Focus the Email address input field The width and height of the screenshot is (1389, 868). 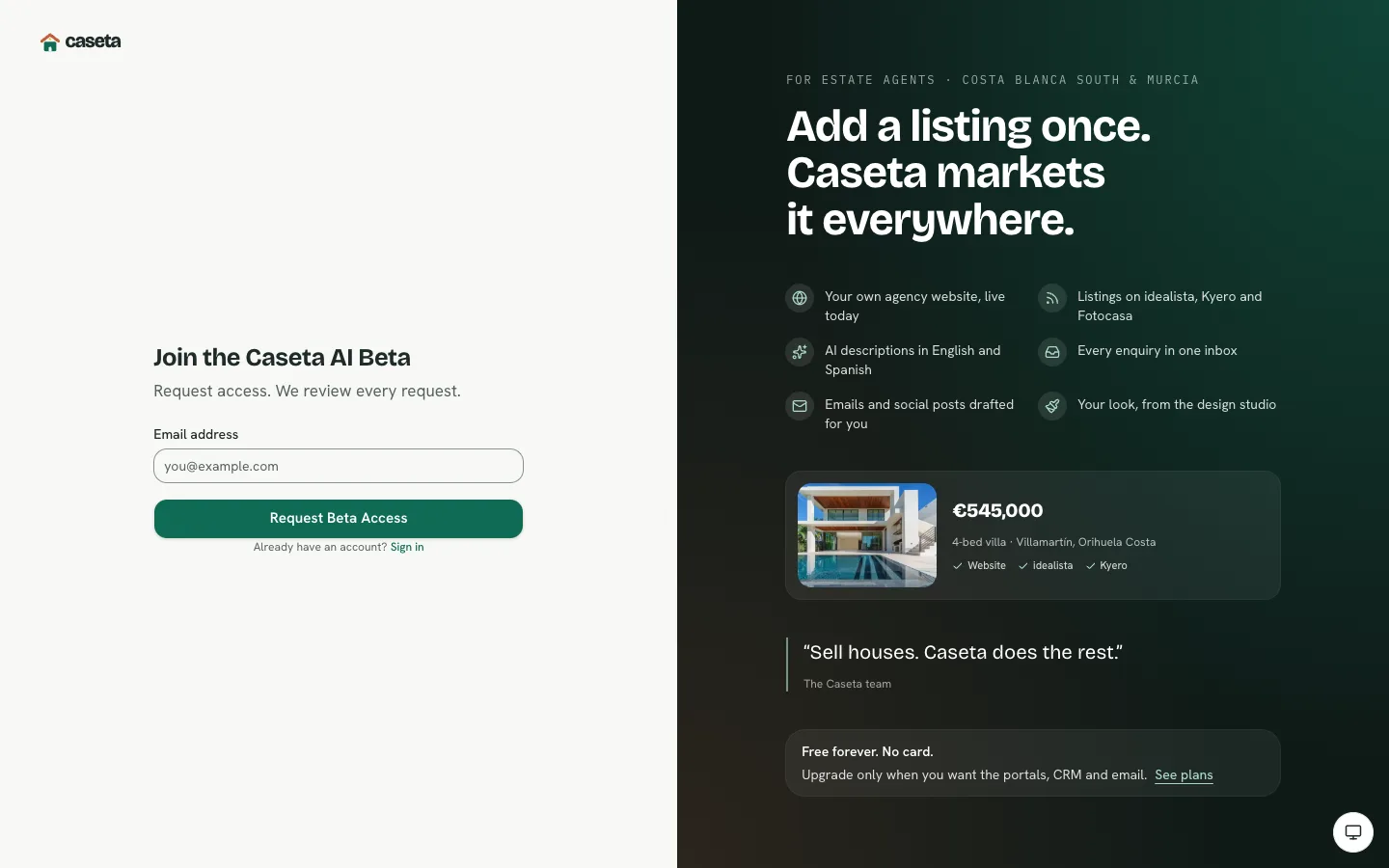(x=339, y=466)
